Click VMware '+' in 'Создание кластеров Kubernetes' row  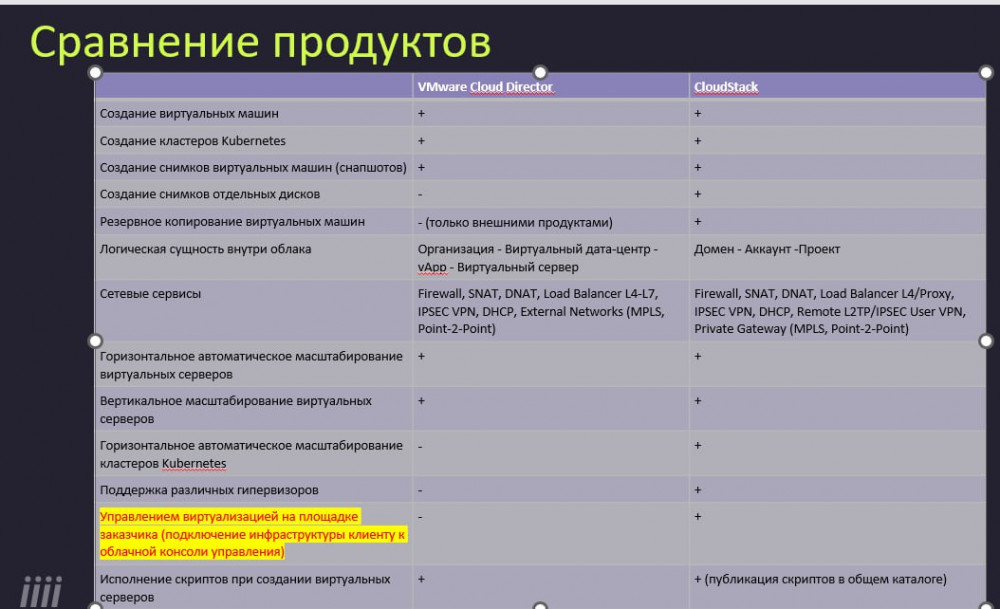(x=421, y=141)
